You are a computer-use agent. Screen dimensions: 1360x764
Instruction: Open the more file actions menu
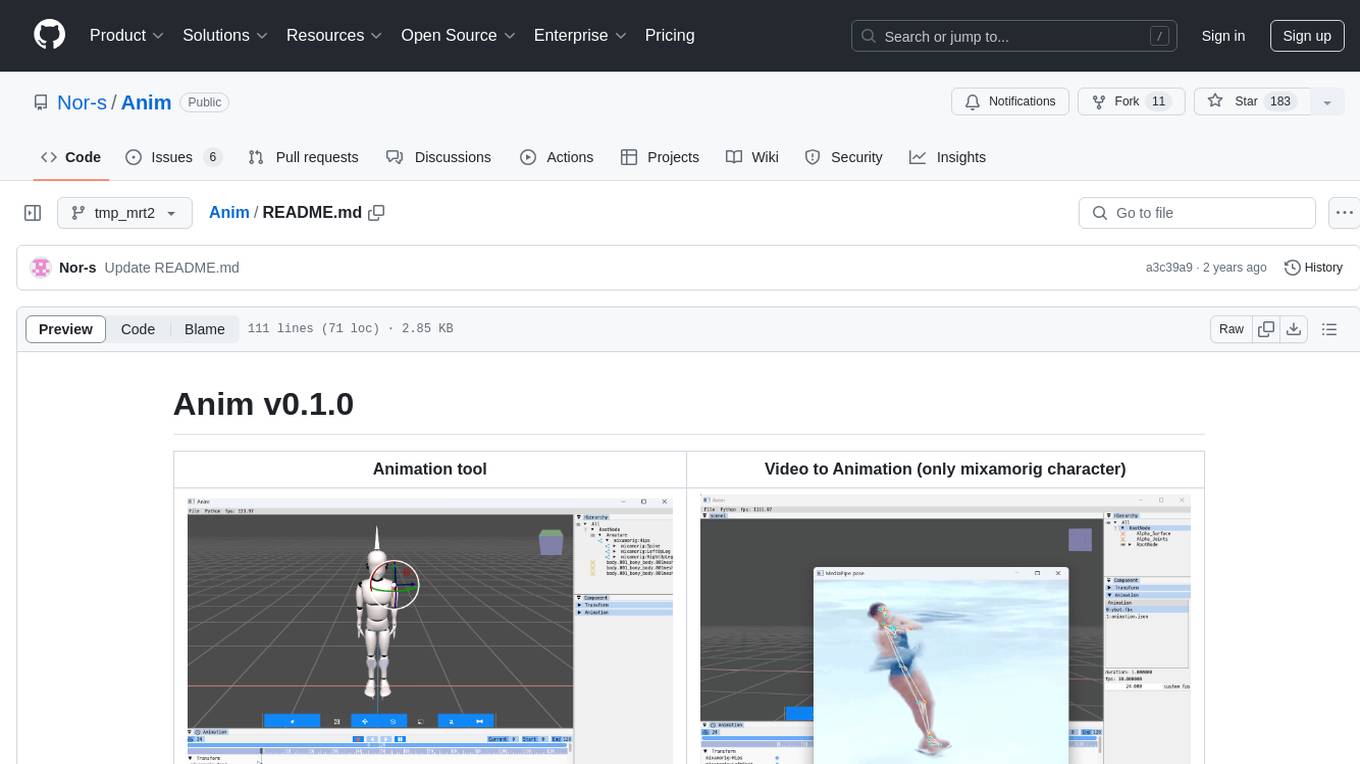pos(1344,213)
